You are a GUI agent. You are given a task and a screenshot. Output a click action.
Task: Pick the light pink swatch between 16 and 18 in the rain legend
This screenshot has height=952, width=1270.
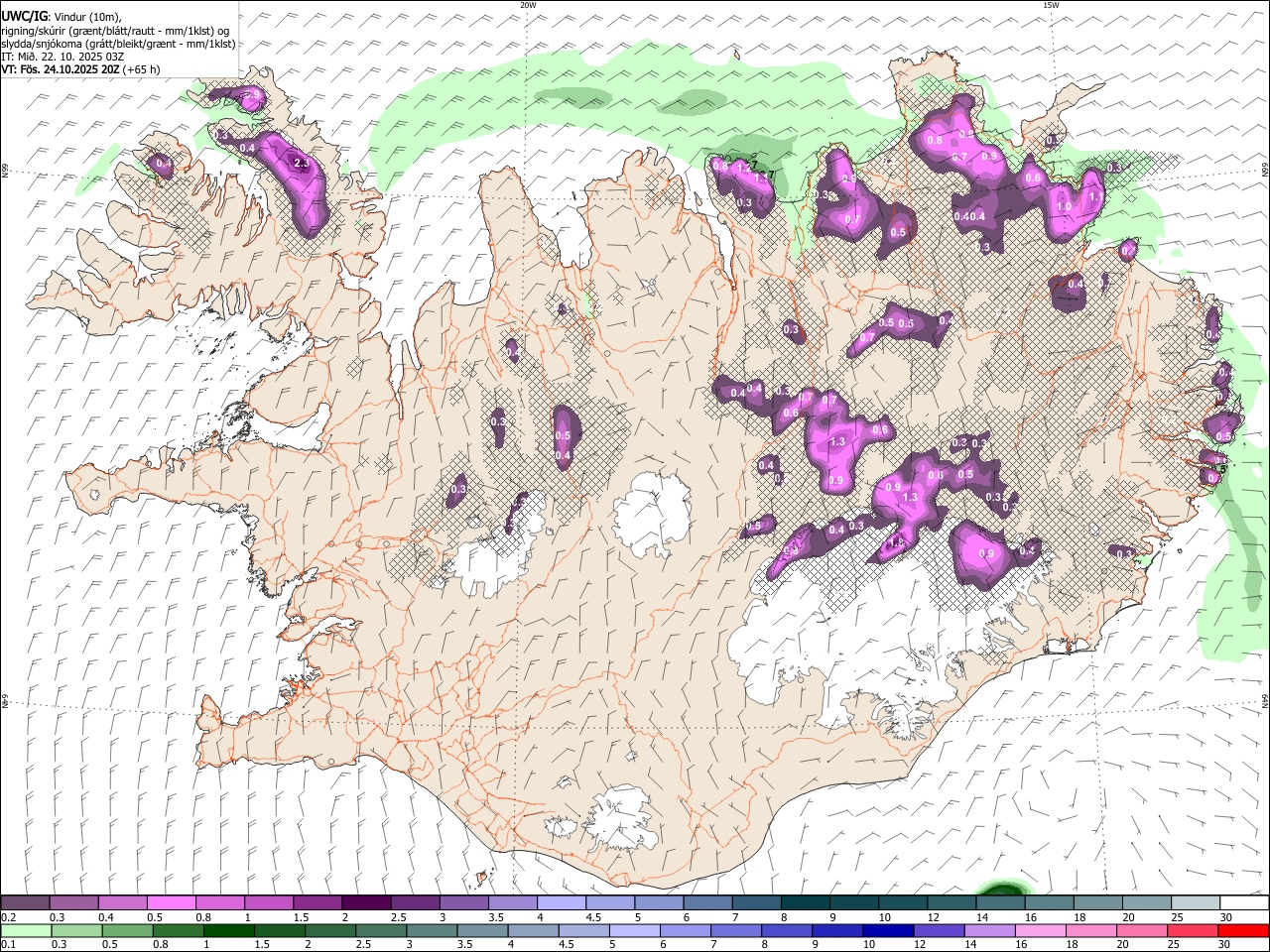1040,931
